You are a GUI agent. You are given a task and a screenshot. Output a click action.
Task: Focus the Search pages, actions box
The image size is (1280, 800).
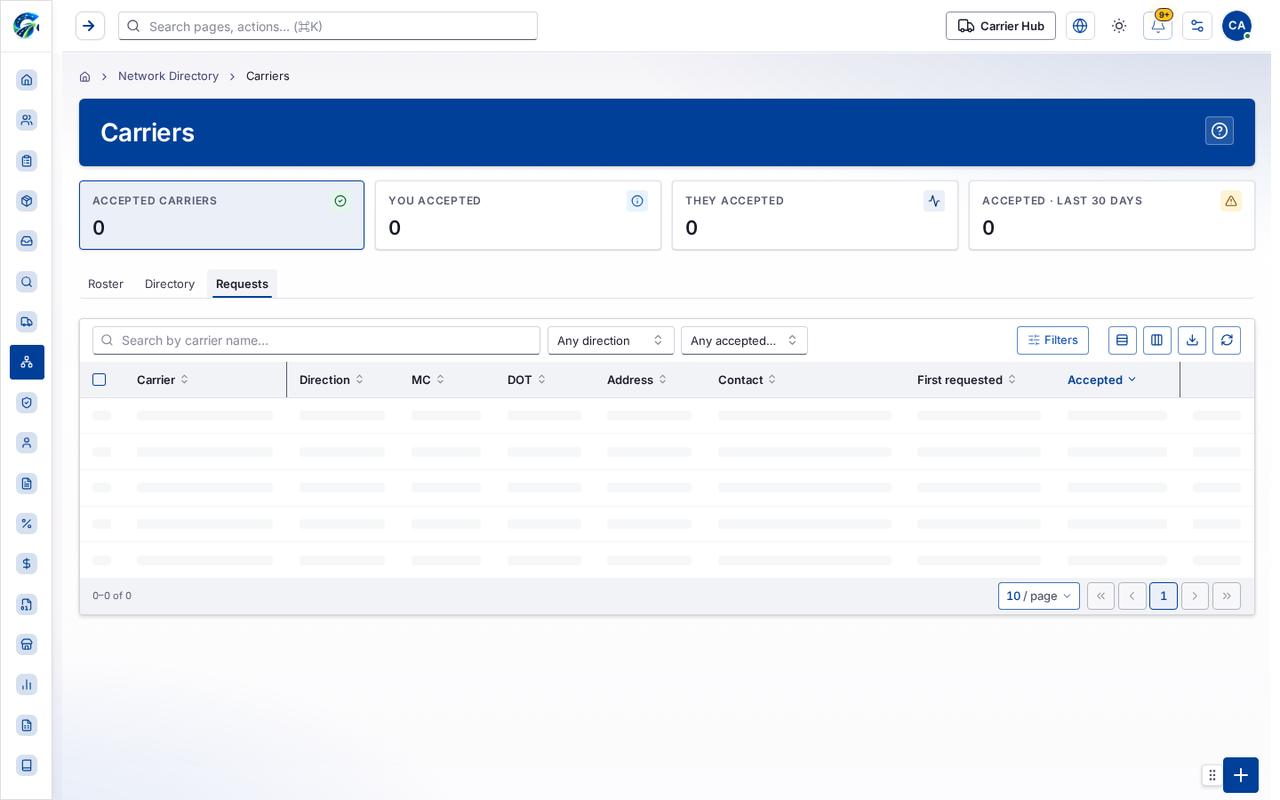pos(328,26)
